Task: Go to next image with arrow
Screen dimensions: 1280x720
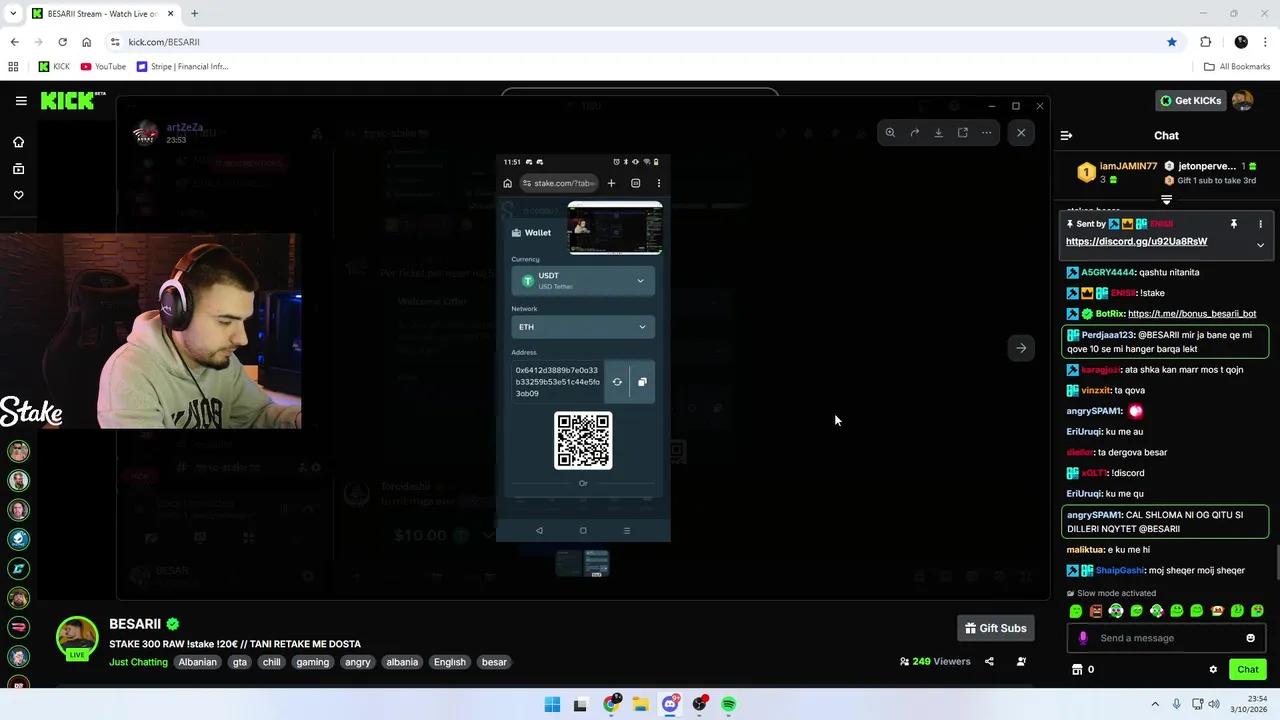Action: [x=1021, y=348]
